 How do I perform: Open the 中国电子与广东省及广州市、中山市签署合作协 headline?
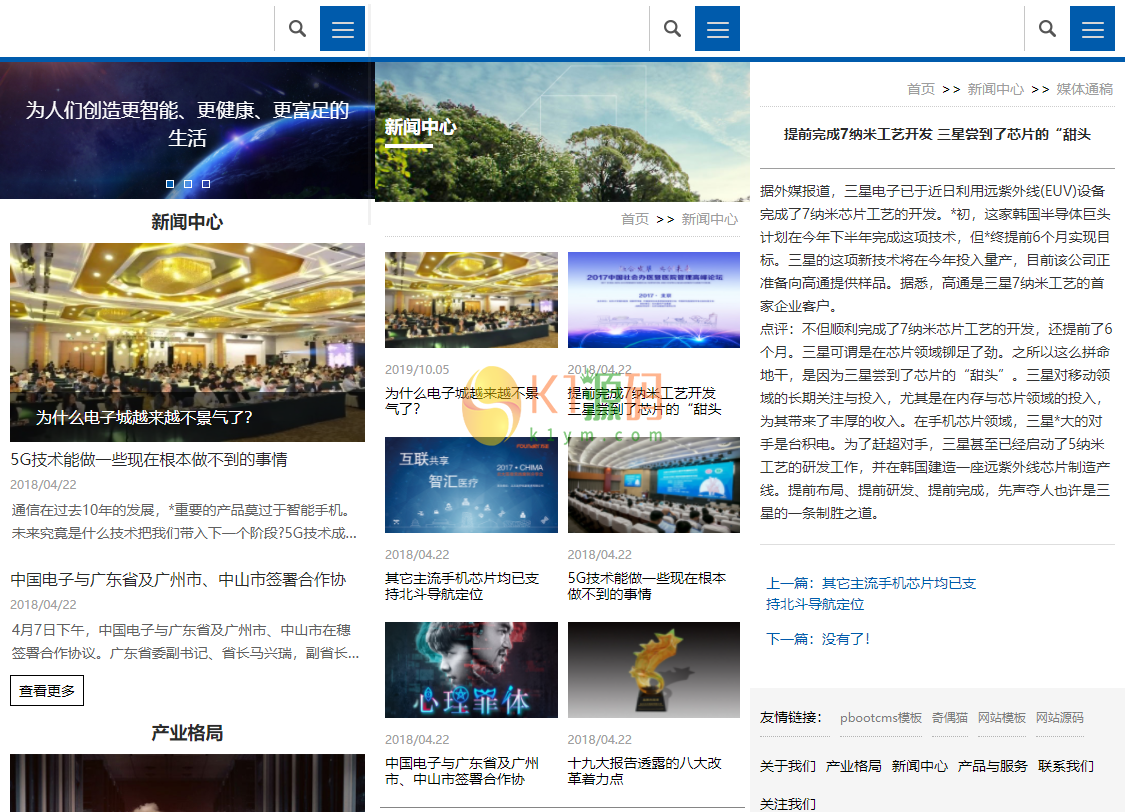click(178, 580)
